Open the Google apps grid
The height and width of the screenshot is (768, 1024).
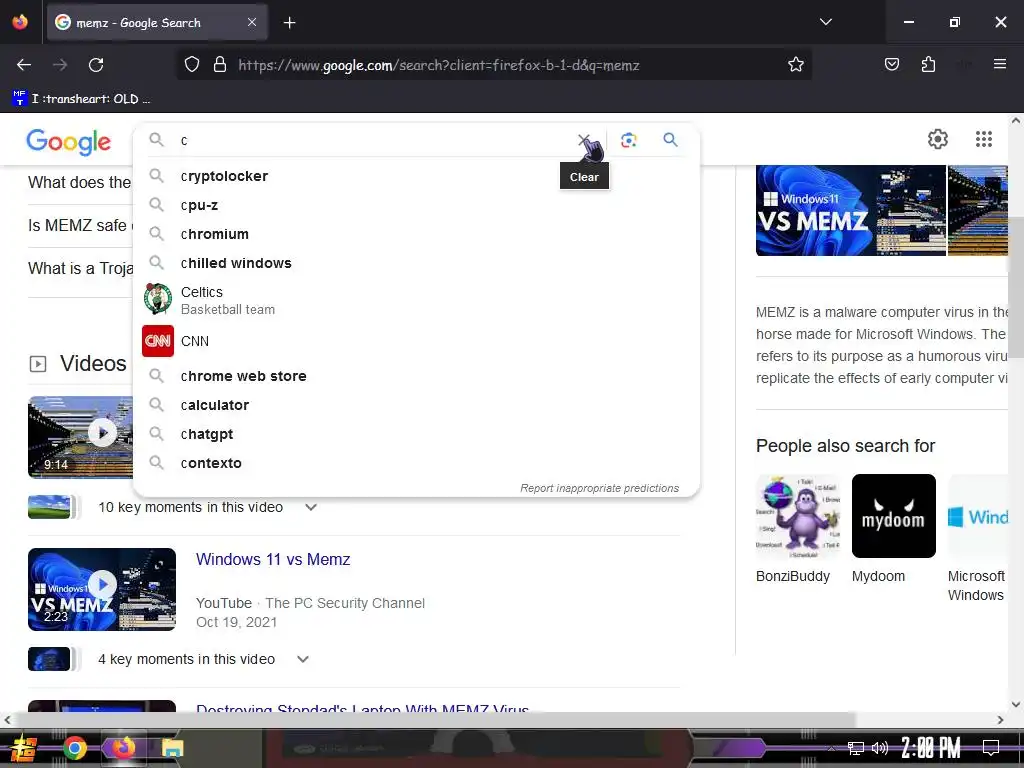point(984,139)
